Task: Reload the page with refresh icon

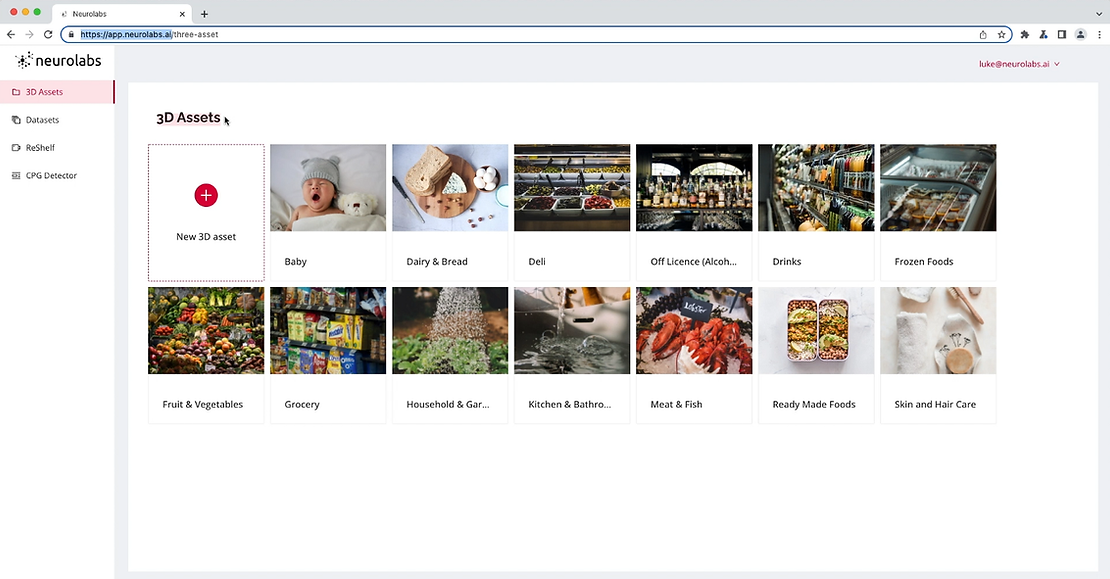Action: coord(48,34)
